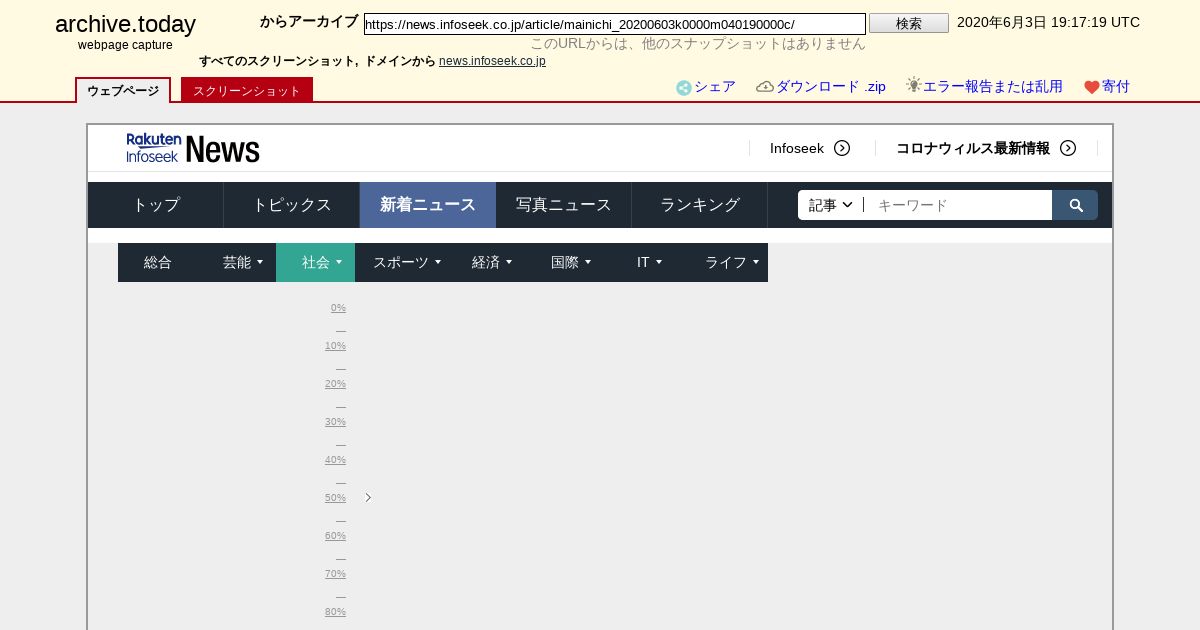Screen dimensions: 1200x630
Task: Jump to the 50% page marker
Action: 335,498
